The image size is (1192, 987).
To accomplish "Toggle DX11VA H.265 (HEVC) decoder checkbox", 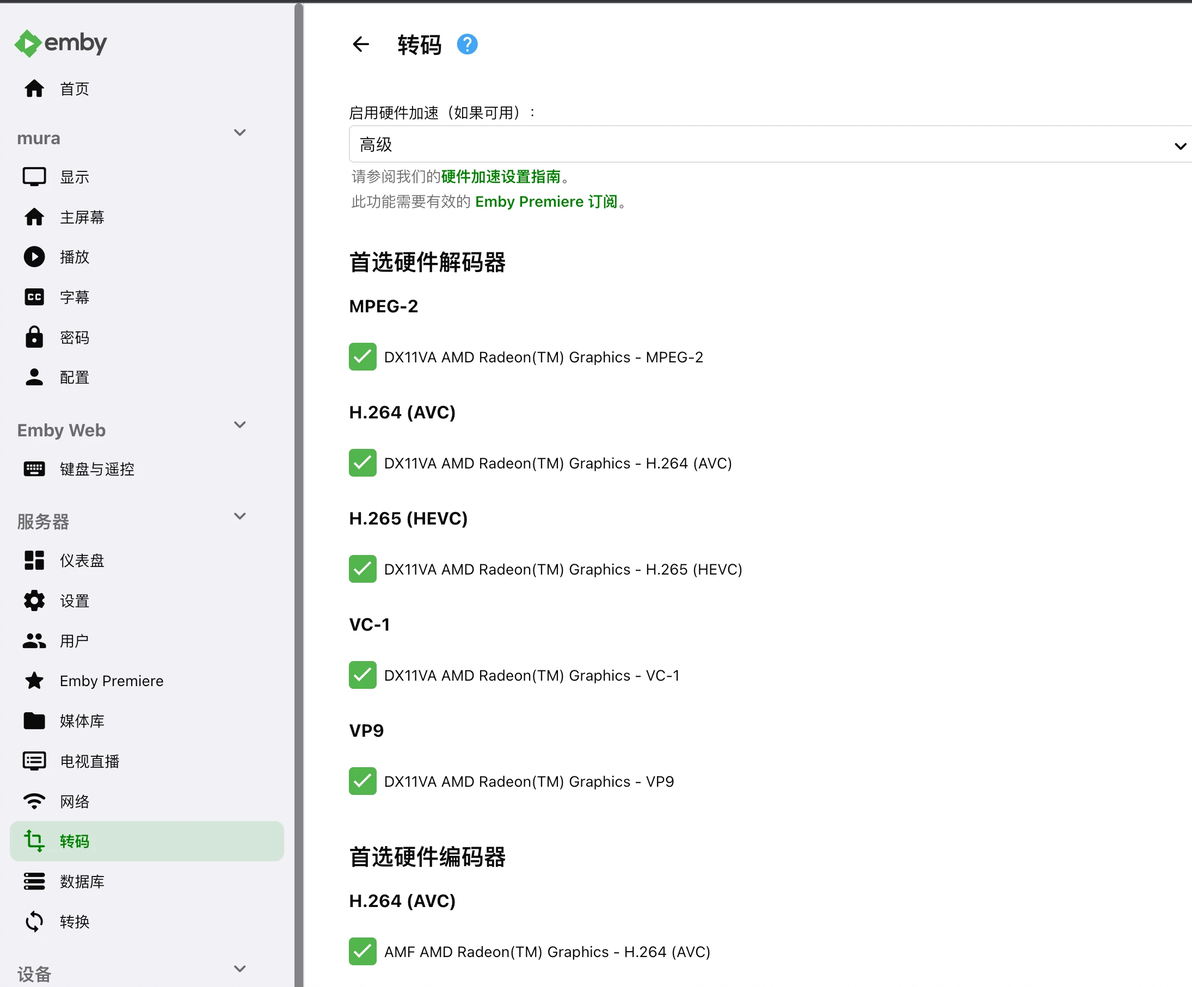I will pos(363,569).
